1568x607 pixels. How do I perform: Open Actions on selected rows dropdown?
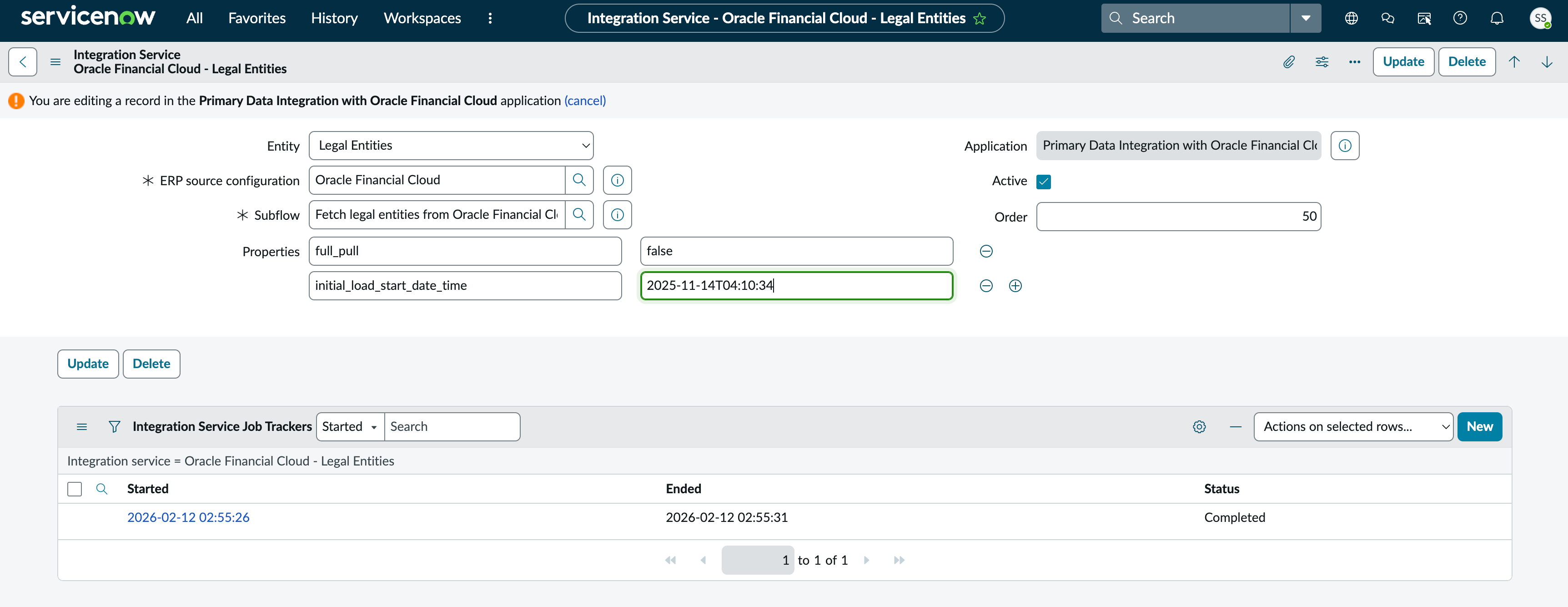[x=1353, y=427]
